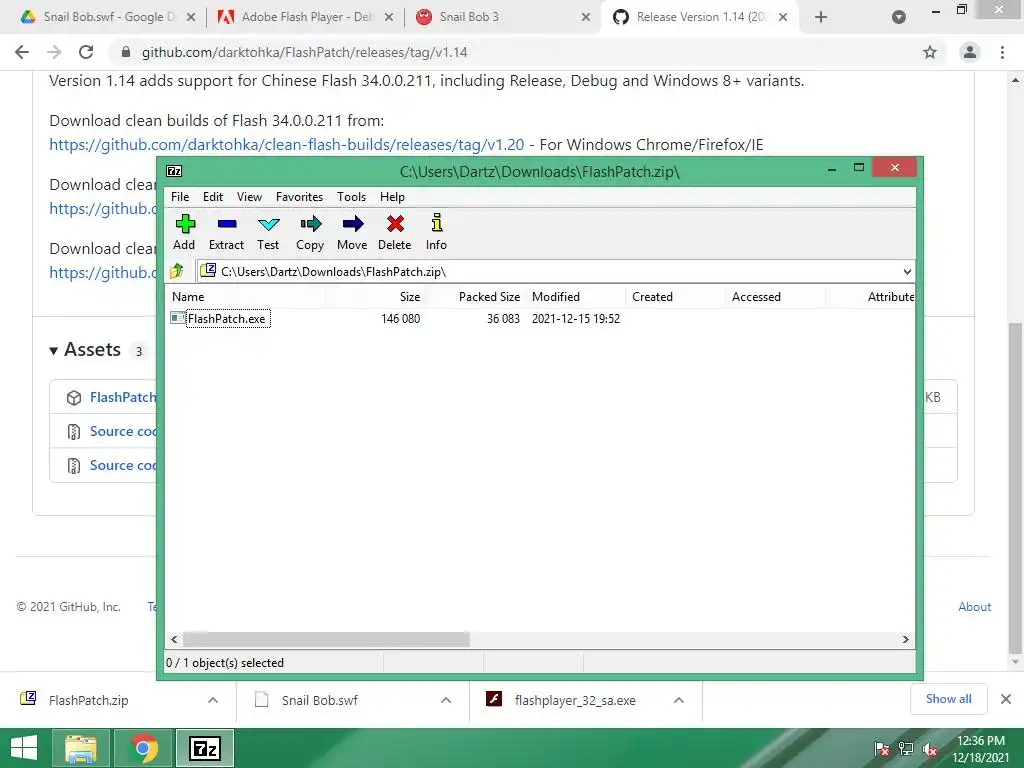Expand Snail Bob.swf download options
Screen dimensions: 1024x768
point(446,700)
